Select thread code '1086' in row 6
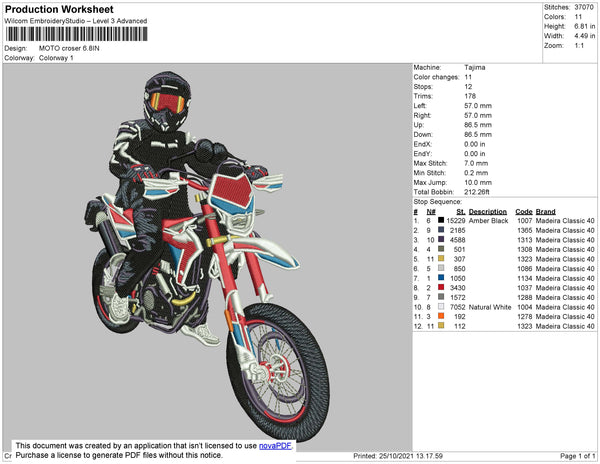 (x=525, y=269)
